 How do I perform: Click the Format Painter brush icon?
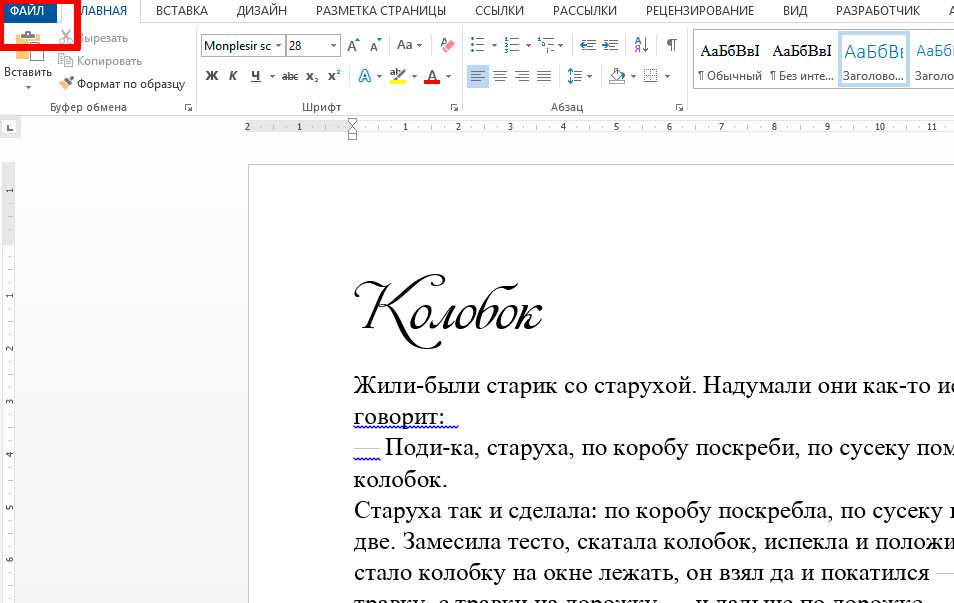point(67,85)
